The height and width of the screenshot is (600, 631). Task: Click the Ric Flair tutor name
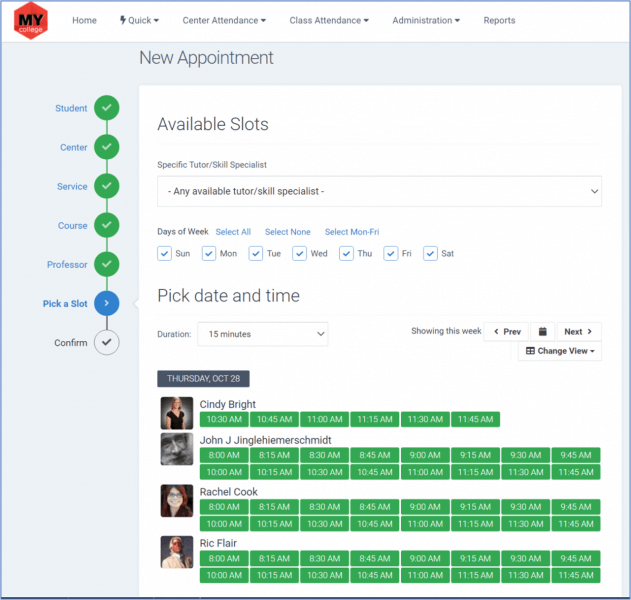pyautogui.click(x=218, y=543)
